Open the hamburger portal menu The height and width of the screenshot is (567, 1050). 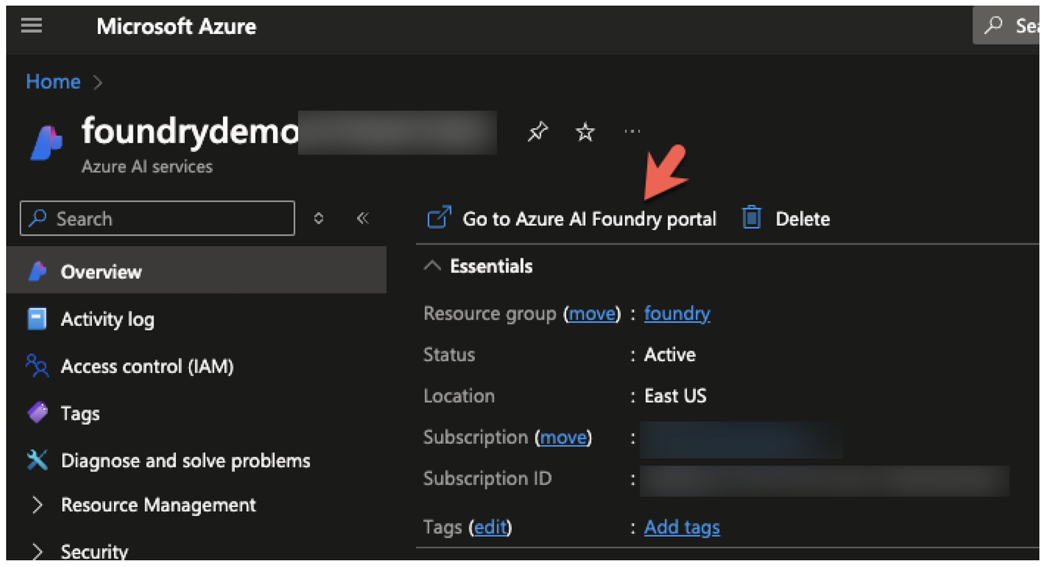click(x=31, y=25)
